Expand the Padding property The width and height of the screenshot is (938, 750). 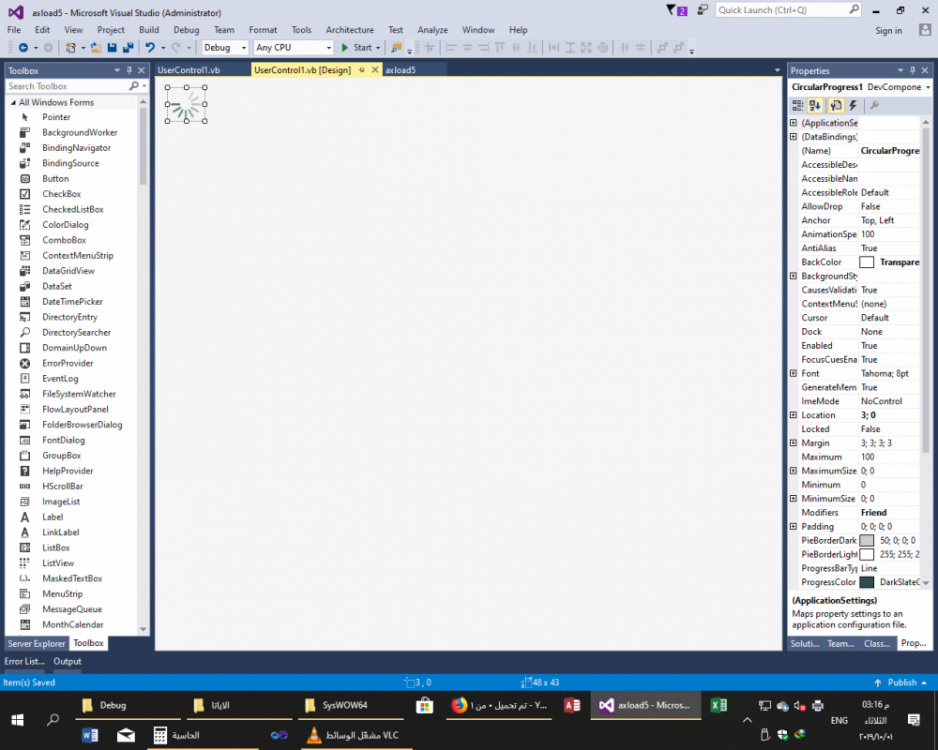pyautogui.click(x=793, y=526)
